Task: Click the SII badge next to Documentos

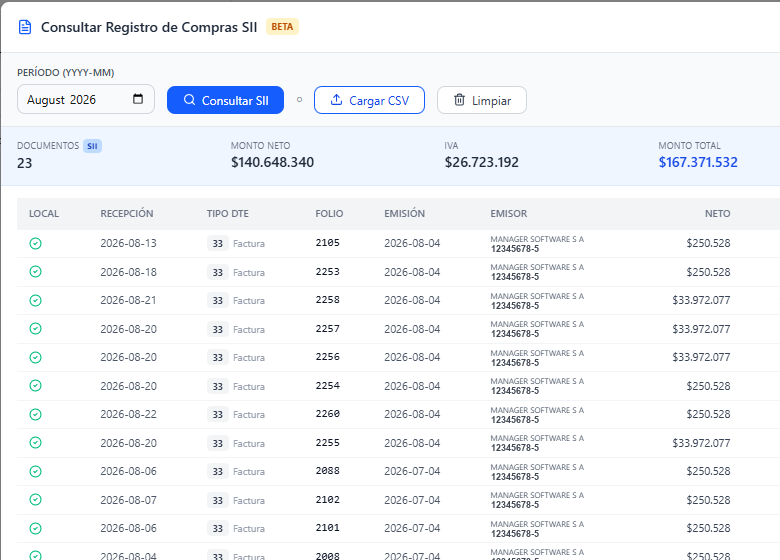Action: tap(92, 146)
